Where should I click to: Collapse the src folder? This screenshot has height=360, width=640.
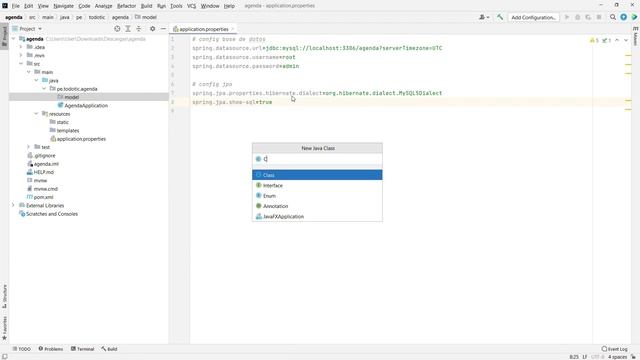click(x=21, y=64)
